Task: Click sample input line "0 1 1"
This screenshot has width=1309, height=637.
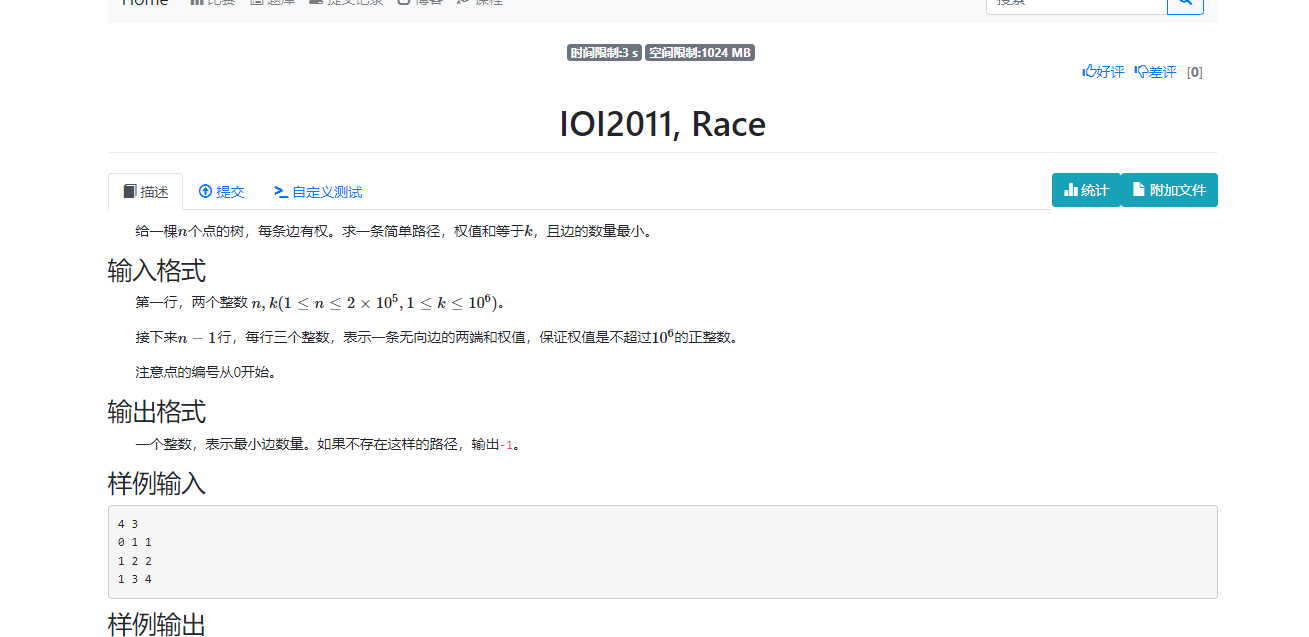Action: 134,542
